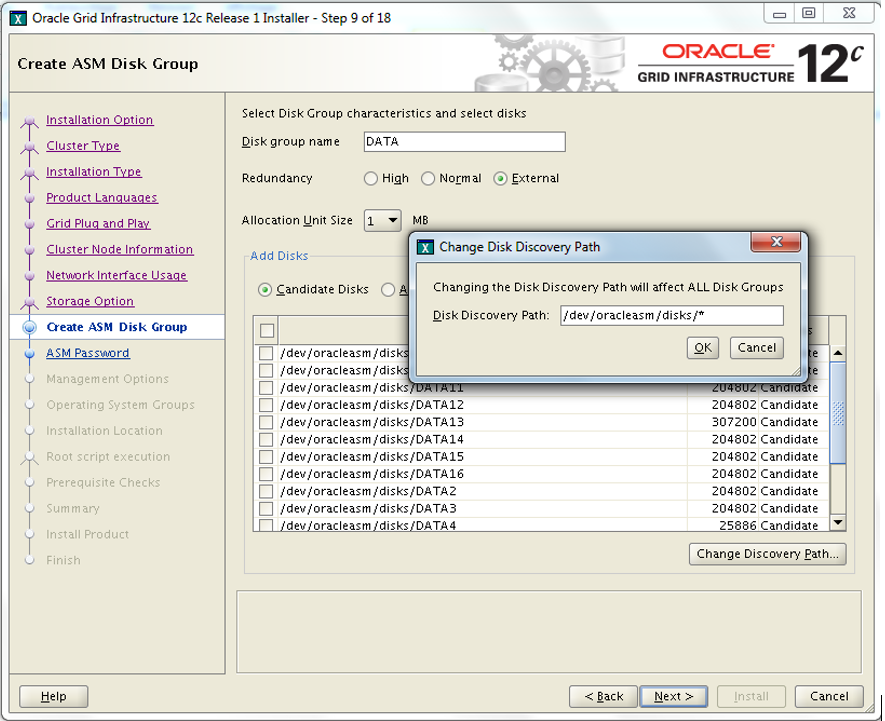Cancel the installer
The height and width of the screenshot is (721, 885).
coord(829,697)
